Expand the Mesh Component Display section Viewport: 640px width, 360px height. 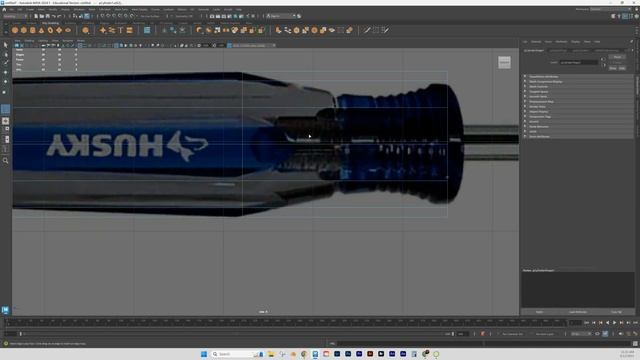pyautogui.click(x=578, y=82)
